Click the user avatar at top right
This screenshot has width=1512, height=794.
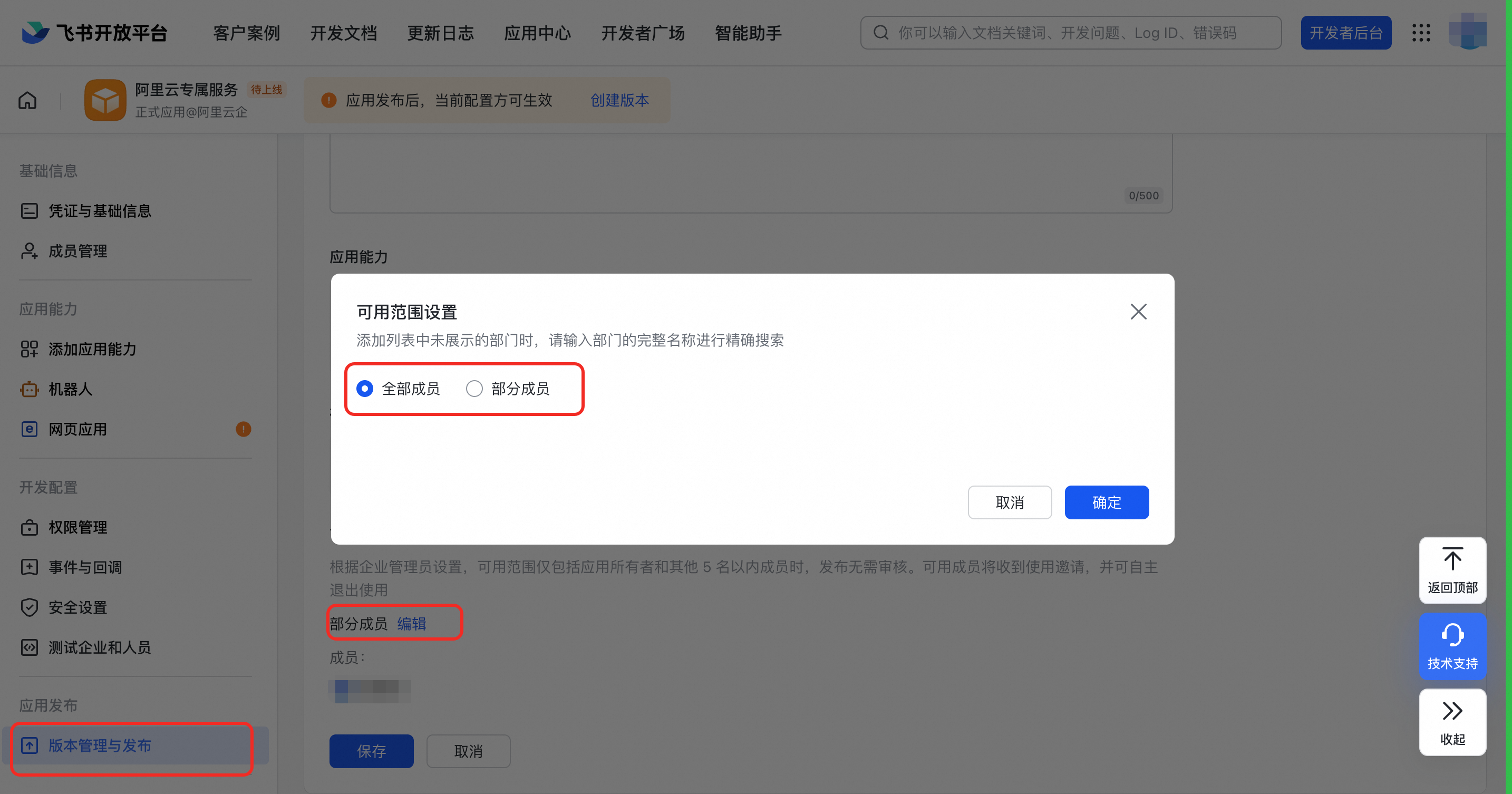tap(1467, 32)
